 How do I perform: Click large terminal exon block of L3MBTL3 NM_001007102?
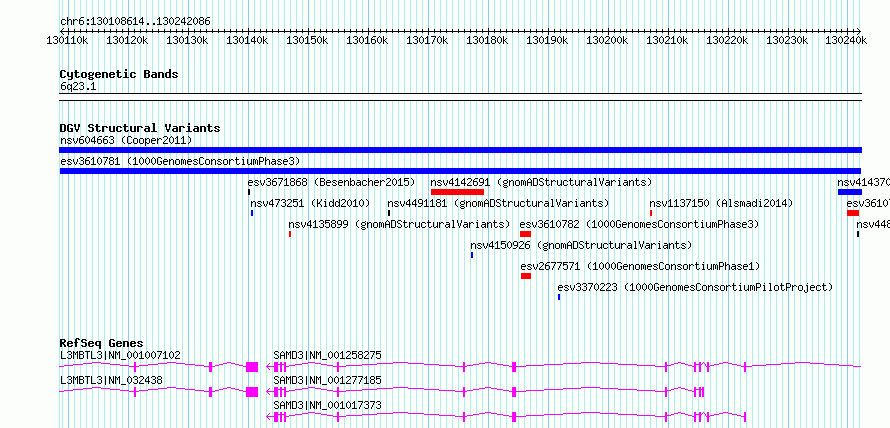click(252, 367)
